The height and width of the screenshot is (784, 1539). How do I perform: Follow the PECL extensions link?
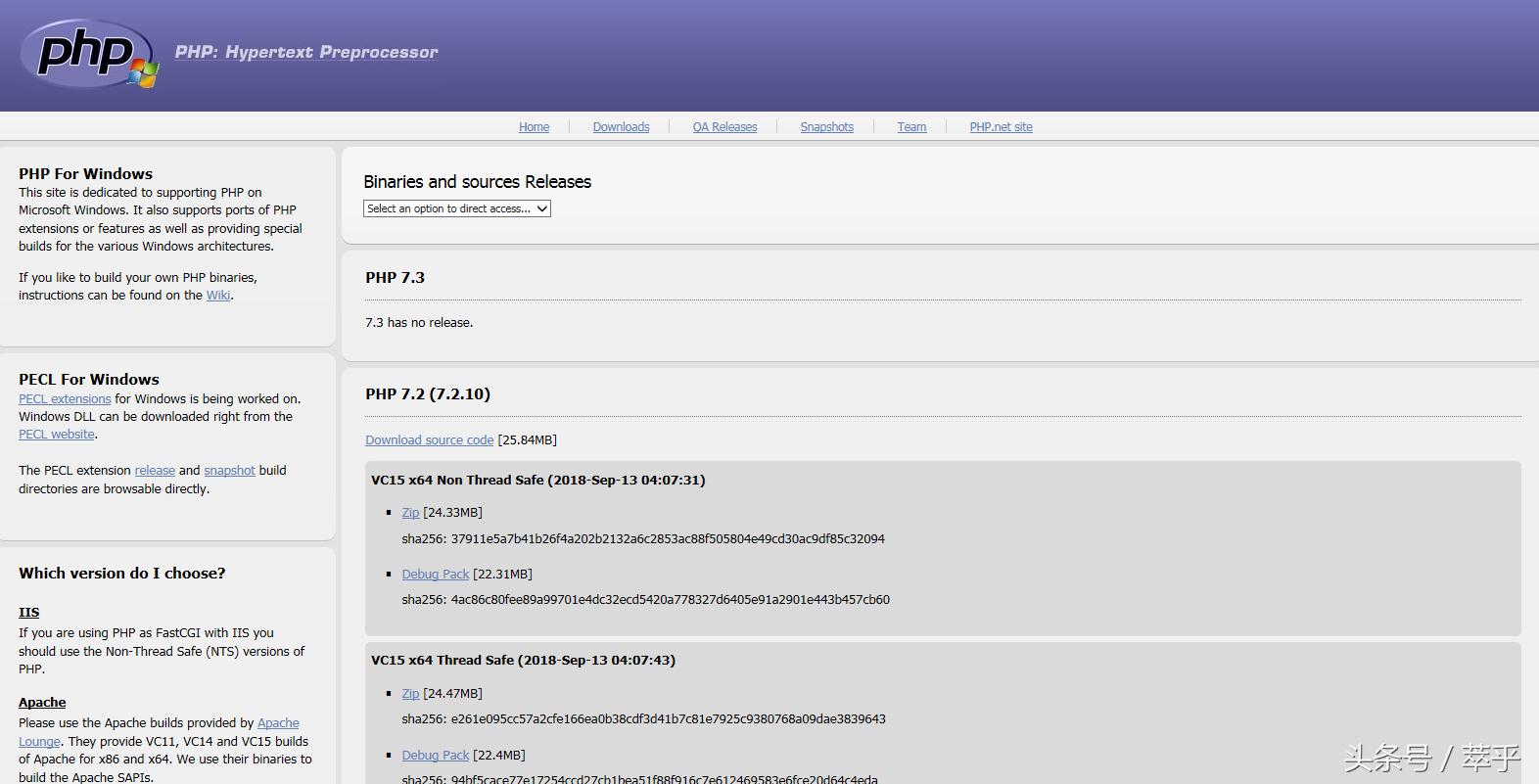pyautogui.click(x=65, y=399)
